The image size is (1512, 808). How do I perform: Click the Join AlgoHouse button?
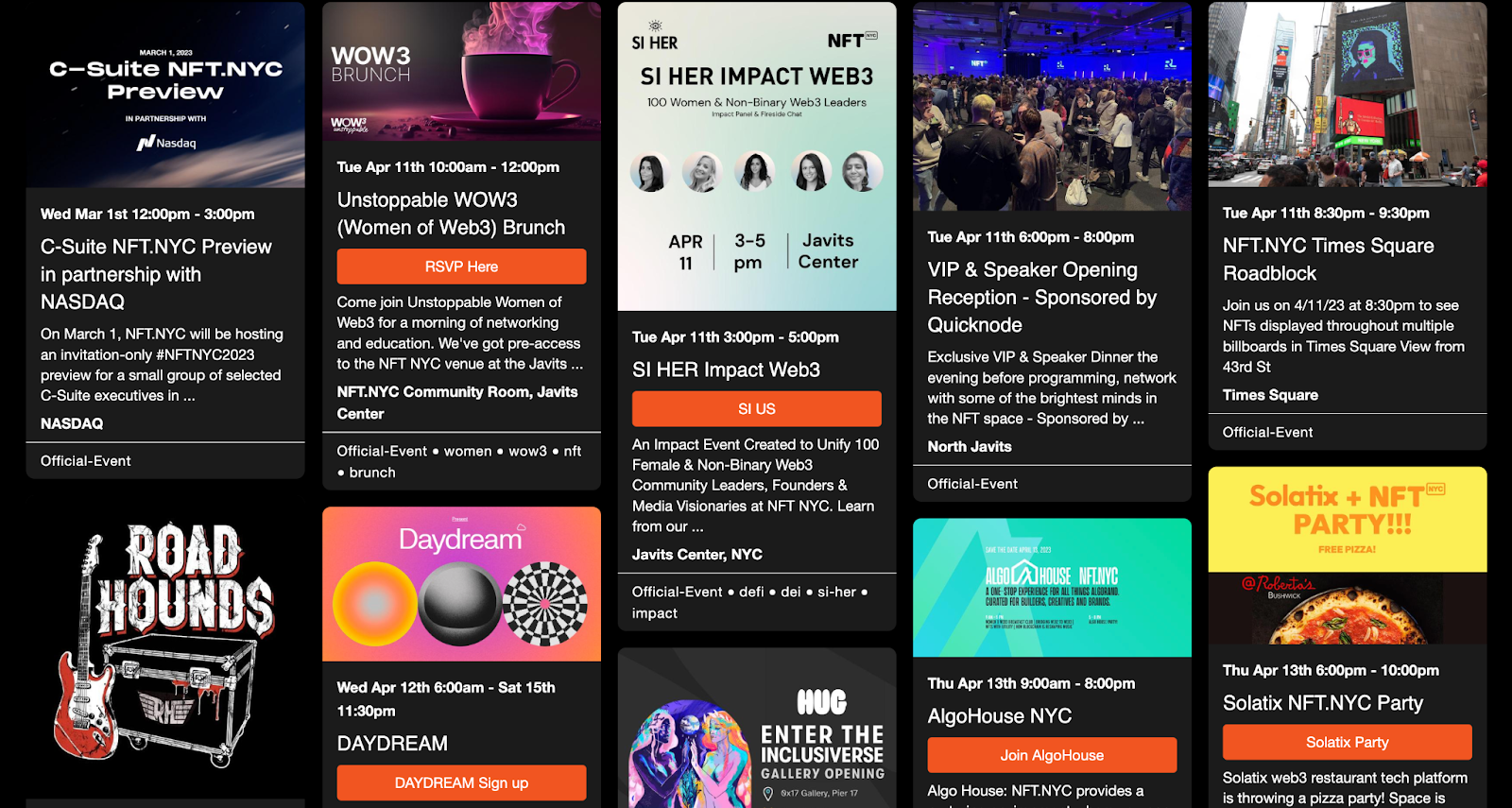tap(1052, 755)
